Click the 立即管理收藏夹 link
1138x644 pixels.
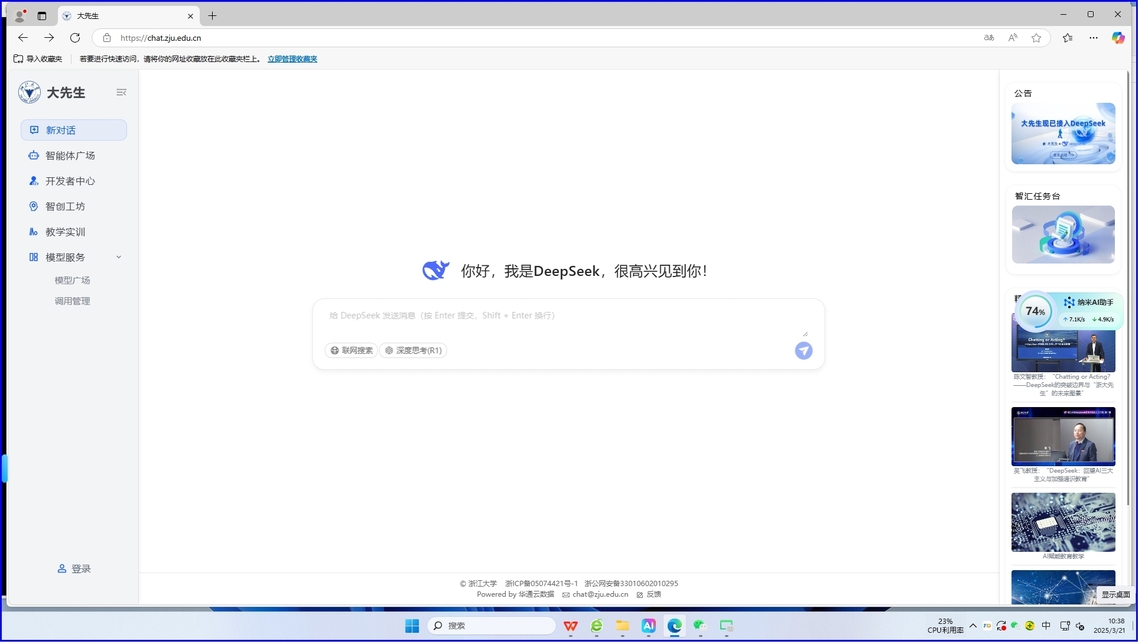tap(292, 59)
